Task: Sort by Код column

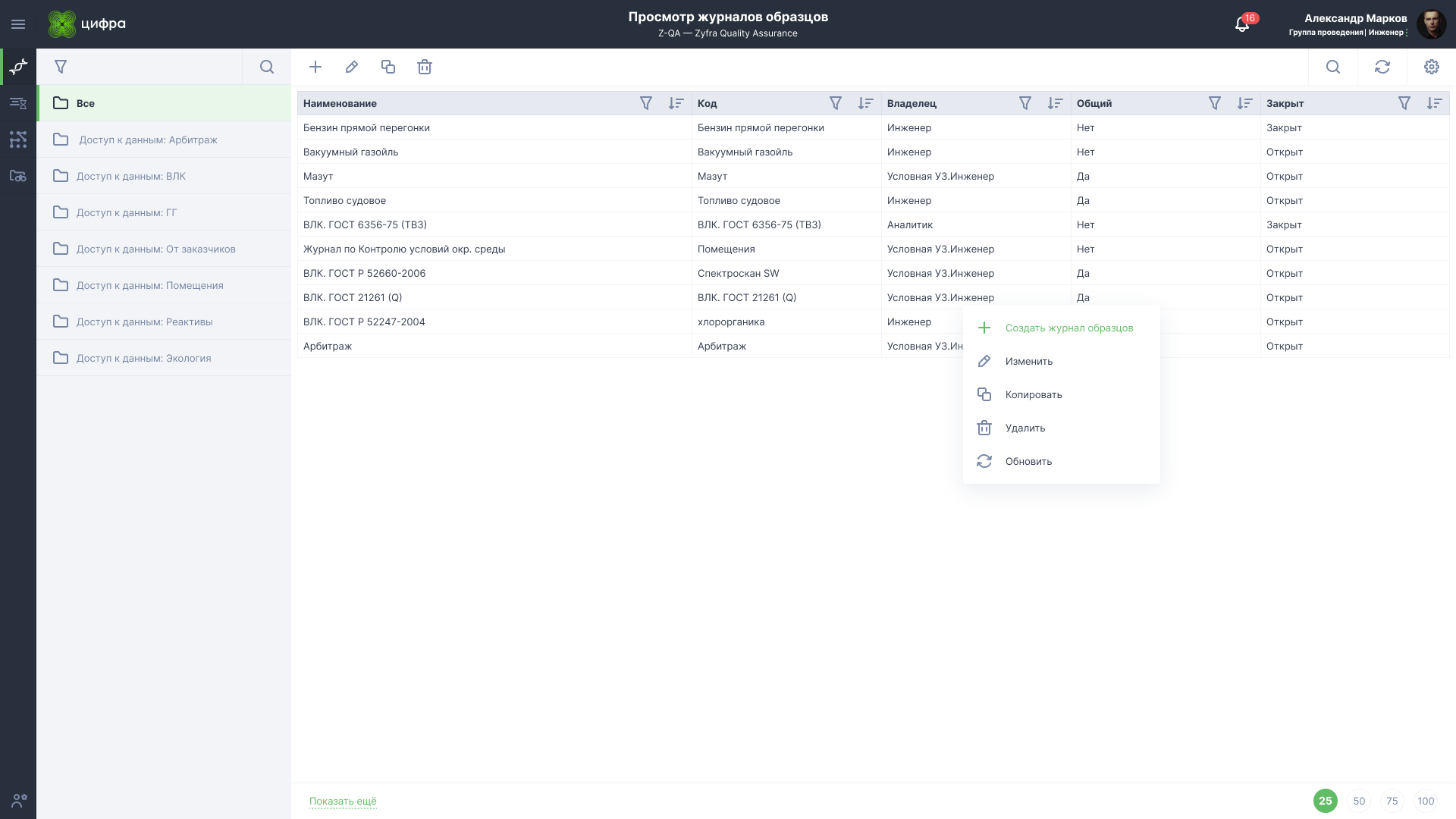Action: 865,103
